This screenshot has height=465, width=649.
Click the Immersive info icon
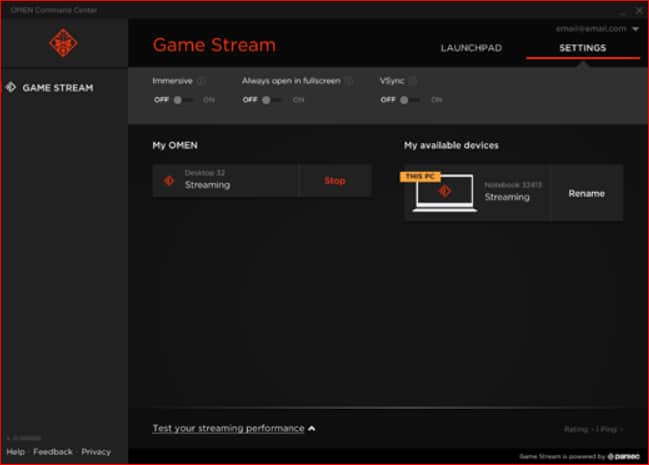[x=201, y=80]
